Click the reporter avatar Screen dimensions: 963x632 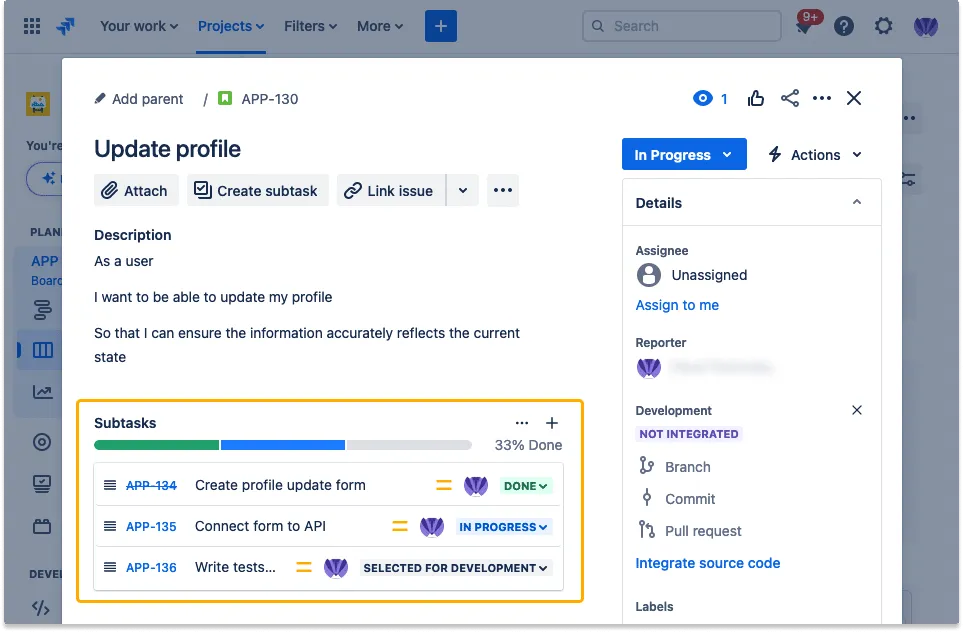coord(649,368)
